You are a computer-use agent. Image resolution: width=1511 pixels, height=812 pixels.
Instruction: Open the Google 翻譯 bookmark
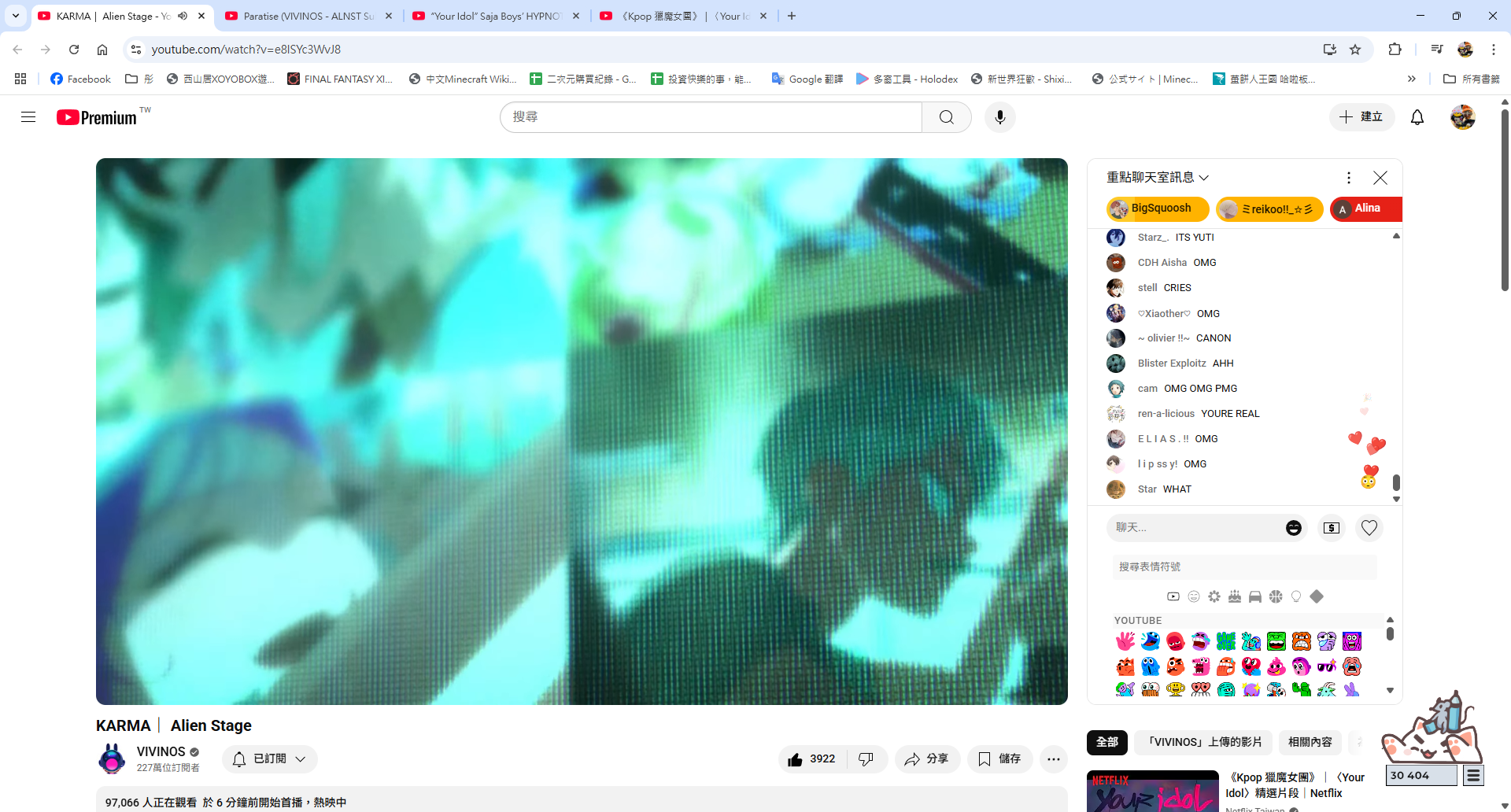[x=807, y=79]
